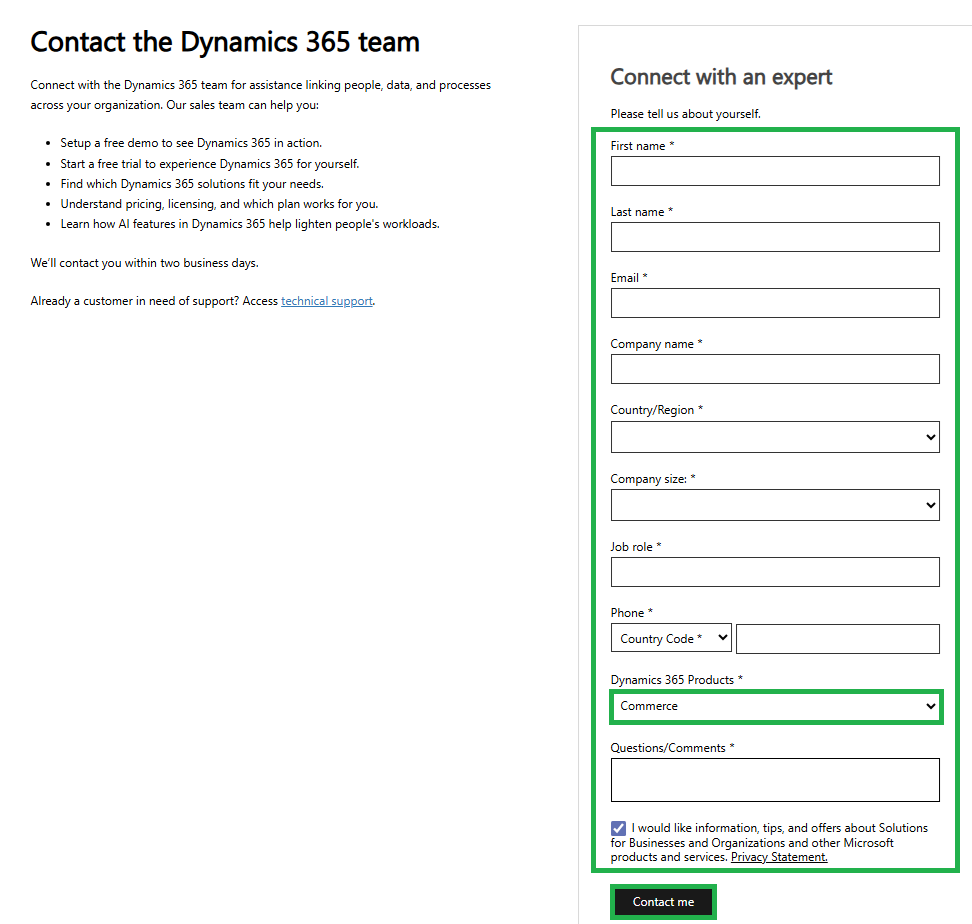Click "Please tell us about yourself" text
This screenshot has width=972, height=924.
point(686,114)
